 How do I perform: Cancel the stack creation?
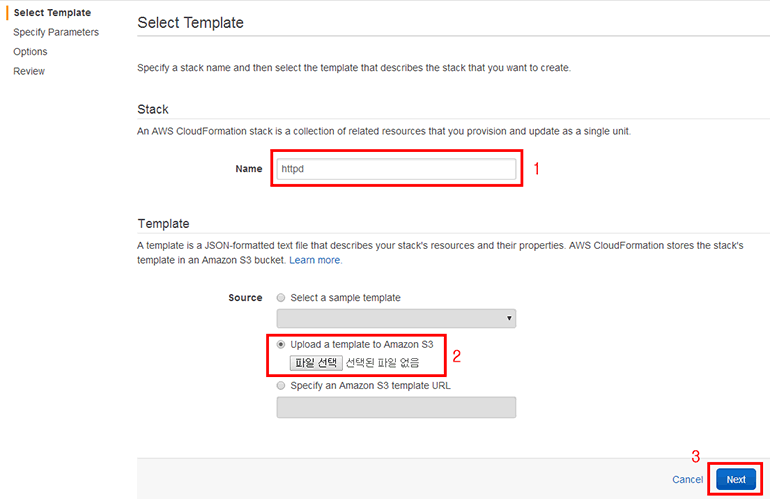[x=687, y=479]
